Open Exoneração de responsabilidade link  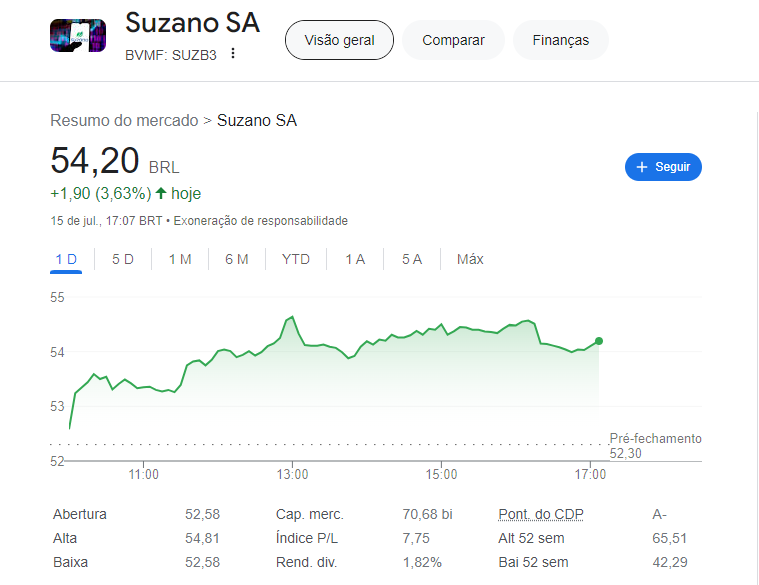coord(261,220)
